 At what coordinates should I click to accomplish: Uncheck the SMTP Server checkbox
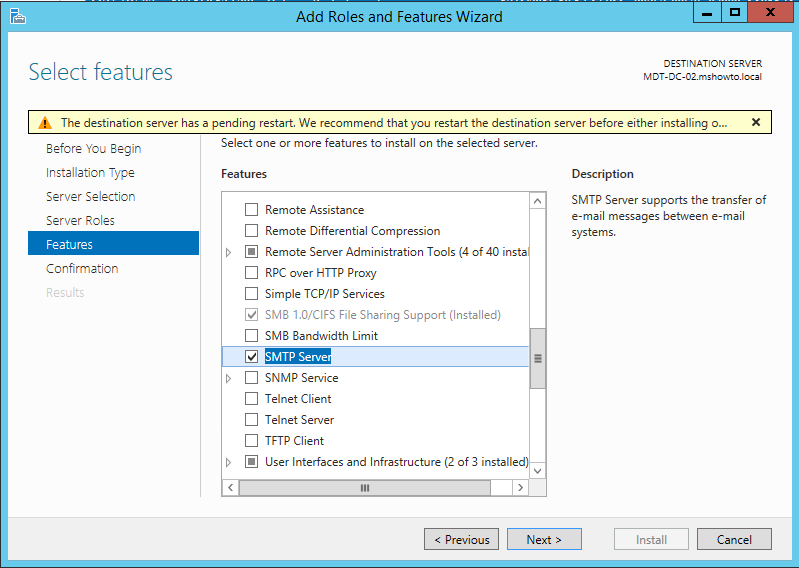point(251,357)
